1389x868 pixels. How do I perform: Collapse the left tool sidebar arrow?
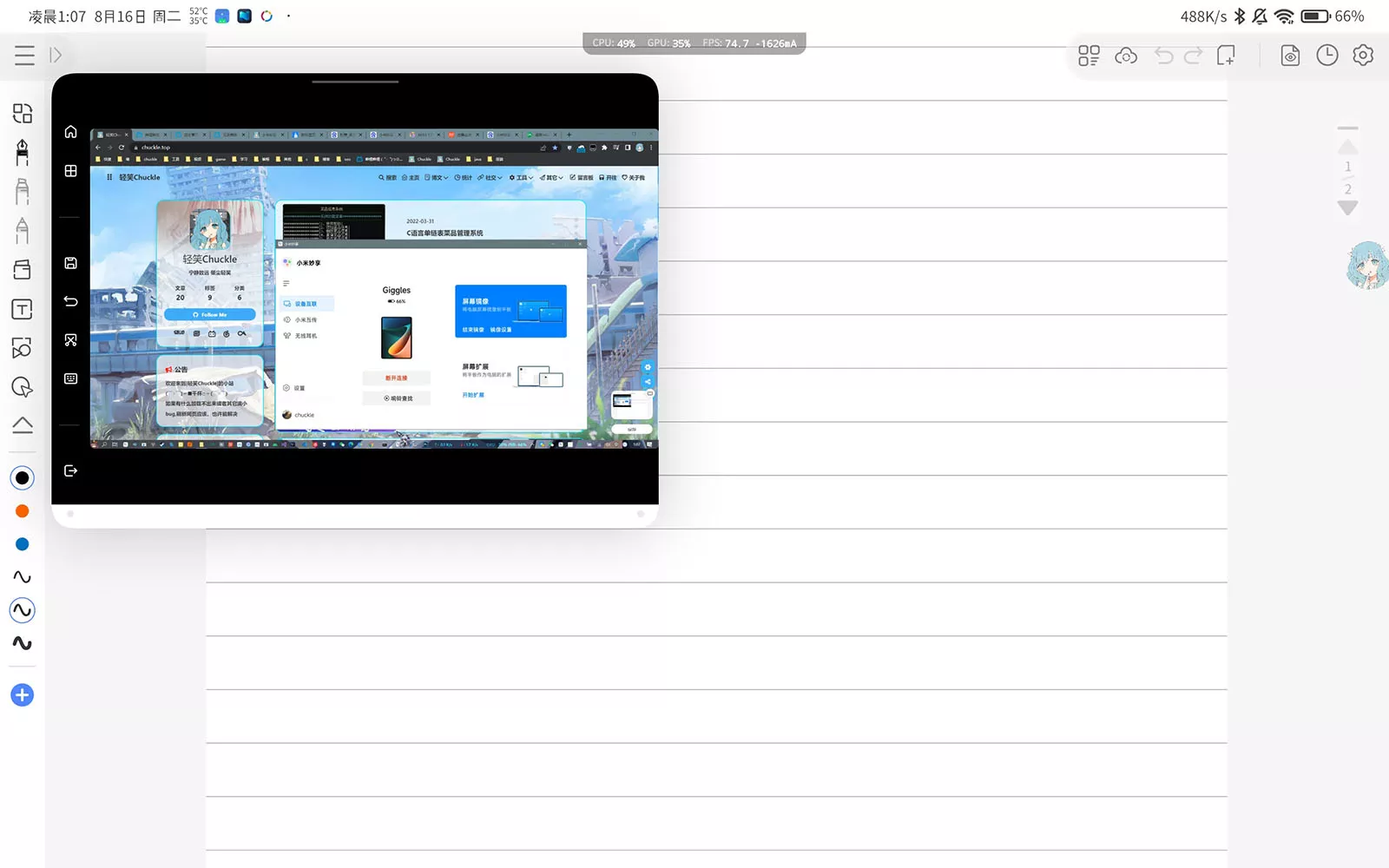tap(56, 56)
